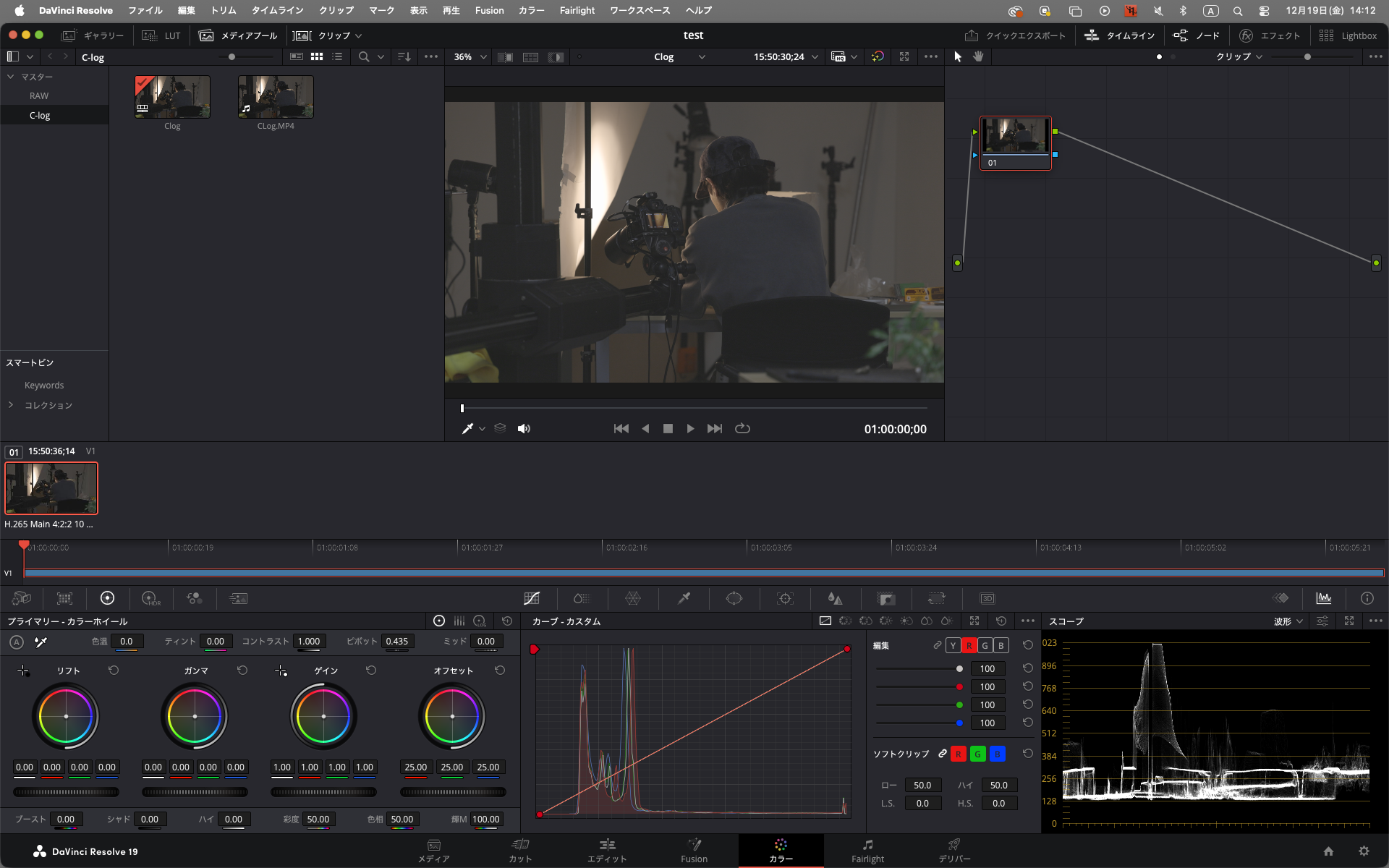
Task: Open the カラー menu in menu bar
Action: (x=531, y=10)
